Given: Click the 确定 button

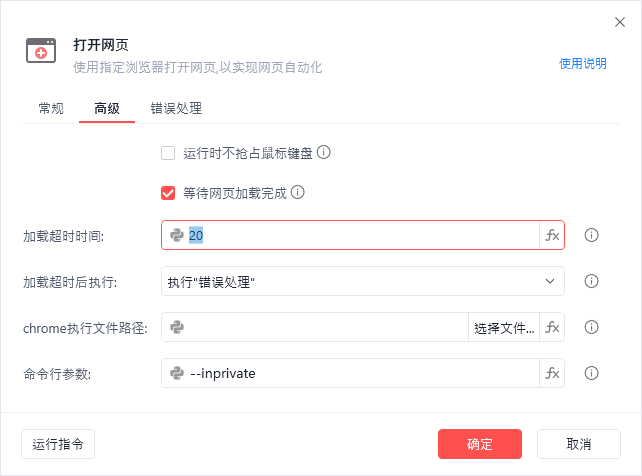Looking at the screenshot, I should (480, 444).
